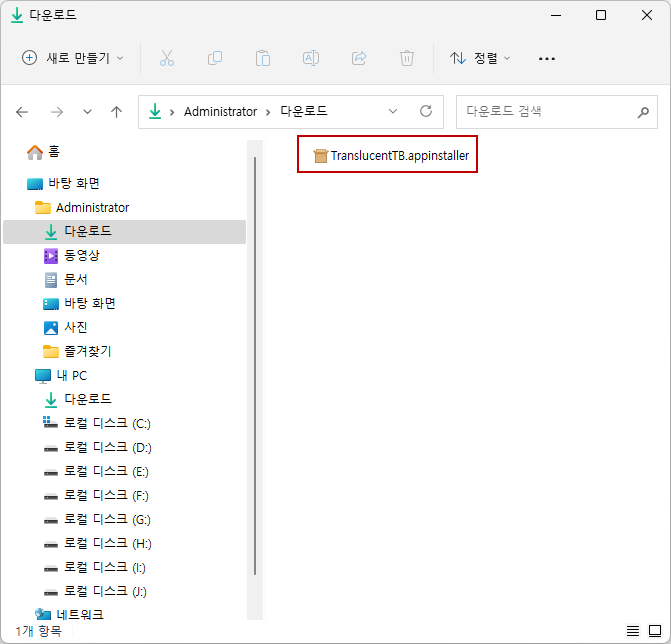Click the 다운로드 검색 search field
Image resolution: width=671 pixels, height=644 pixels.
(x=557, y=112)
